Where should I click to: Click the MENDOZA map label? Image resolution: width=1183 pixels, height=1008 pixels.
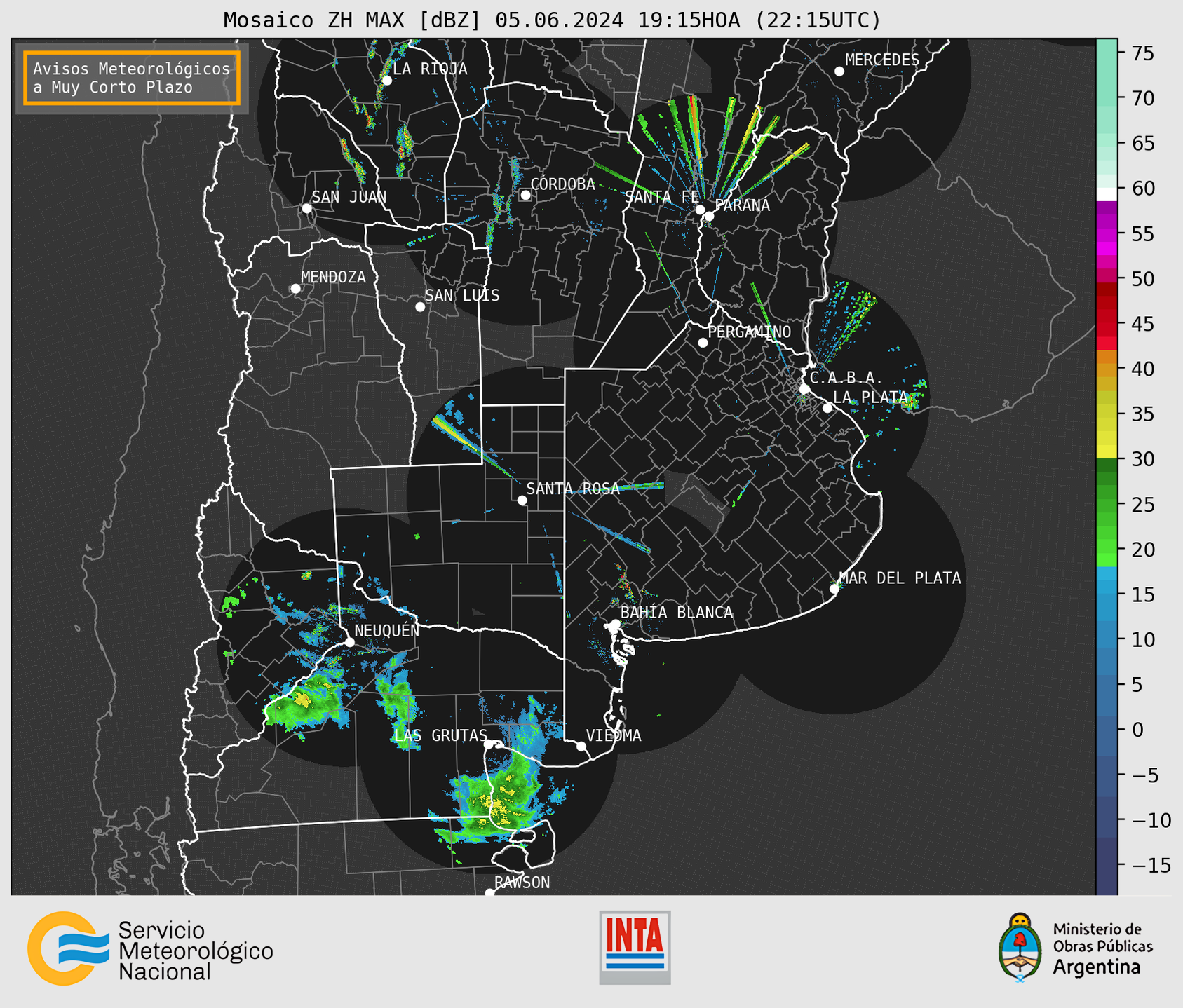click(333, 278)
